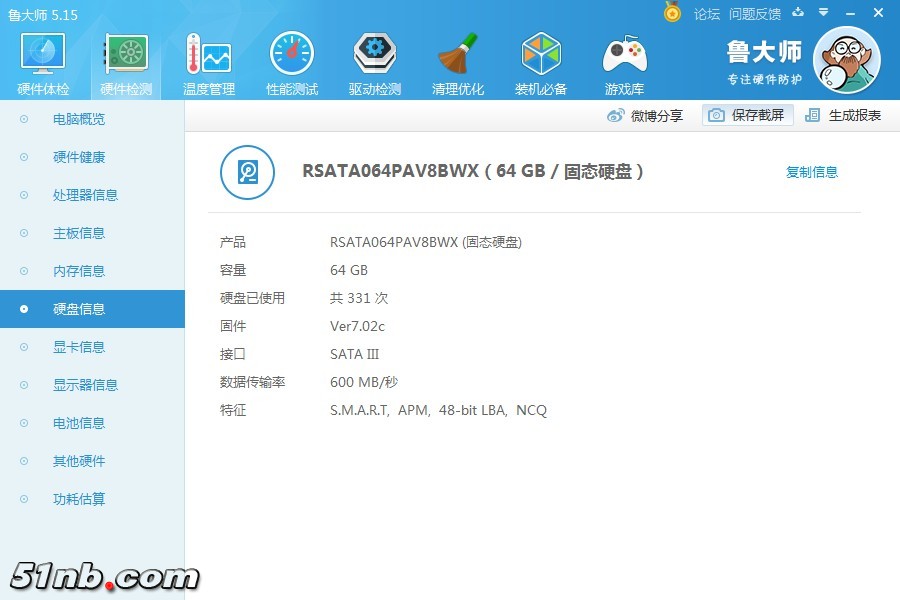Open 硬件体检 hardware checkup icon
The image size is (900, 600).
(43, 55)
